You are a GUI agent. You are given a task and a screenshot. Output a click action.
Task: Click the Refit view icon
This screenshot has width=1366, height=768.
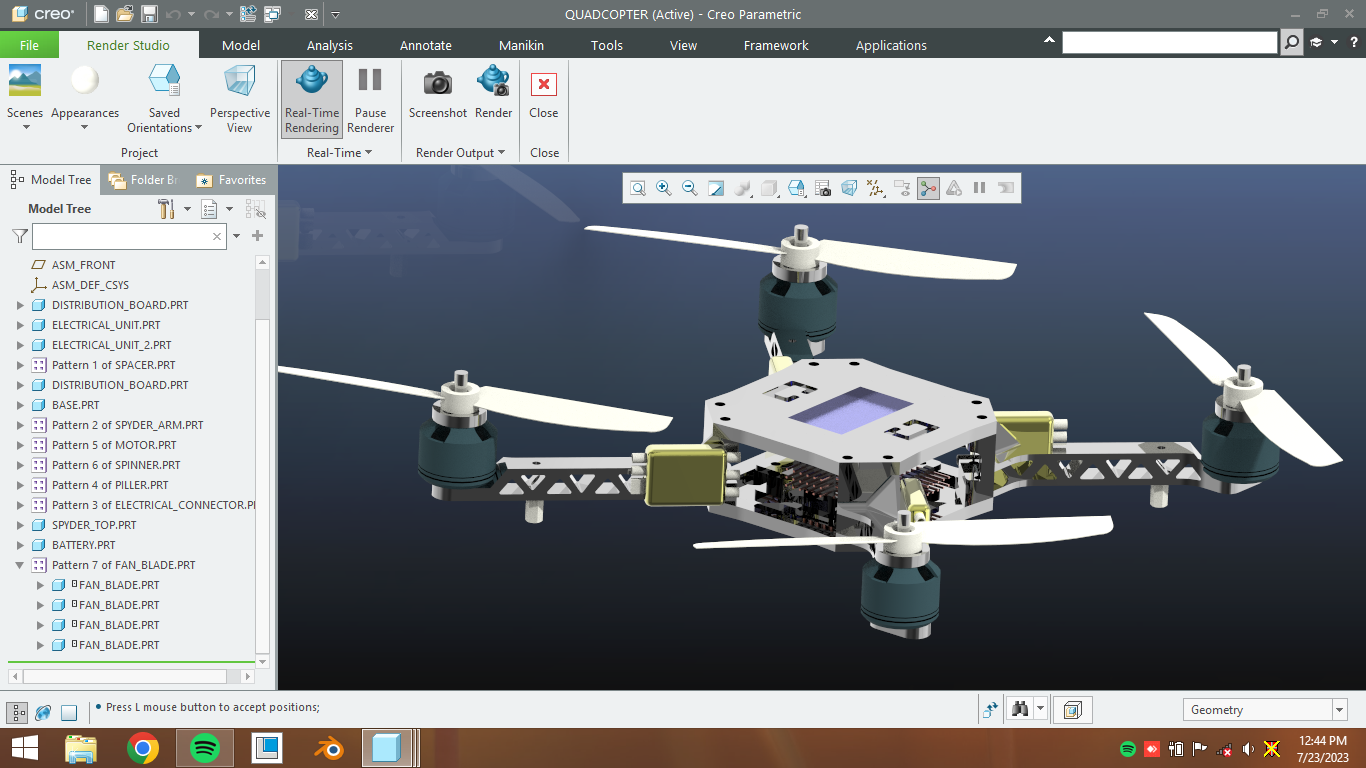[x=637, y=188]
